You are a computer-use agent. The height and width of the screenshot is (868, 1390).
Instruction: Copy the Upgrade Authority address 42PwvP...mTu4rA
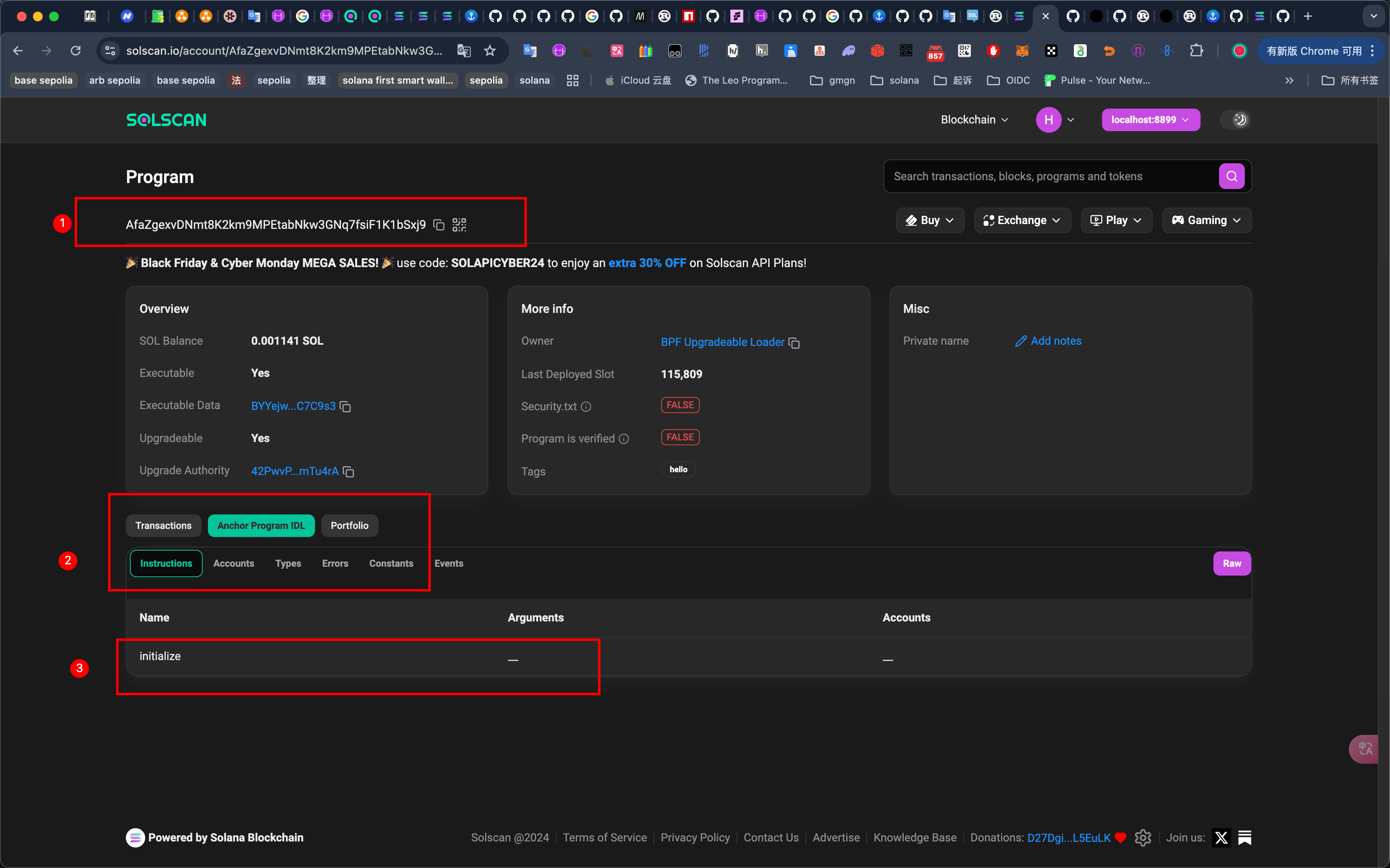tap(348, 471)
